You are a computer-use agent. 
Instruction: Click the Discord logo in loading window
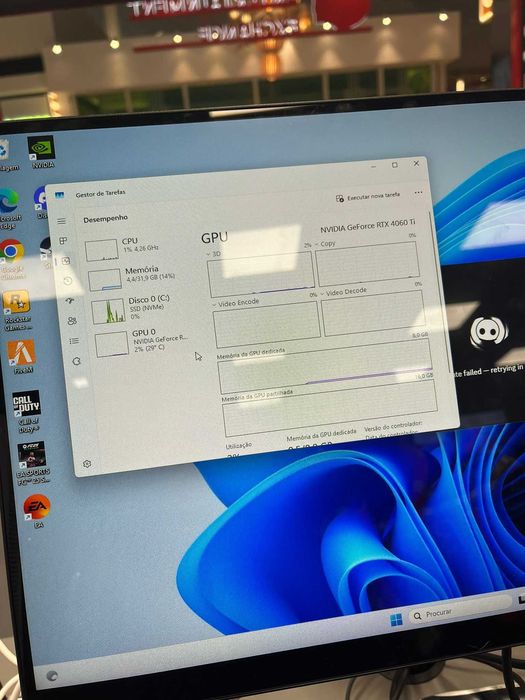(488, 331)
